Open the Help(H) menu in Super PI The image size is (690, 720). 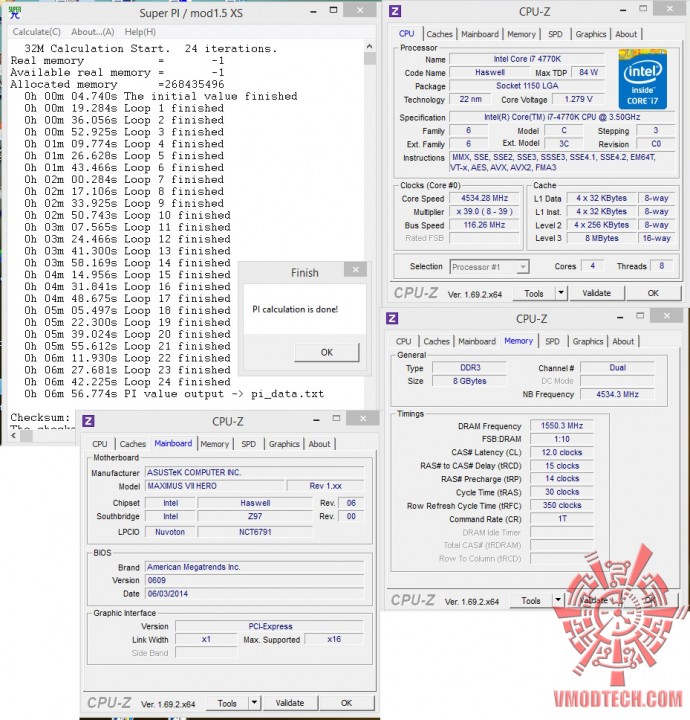coord(140,32)
